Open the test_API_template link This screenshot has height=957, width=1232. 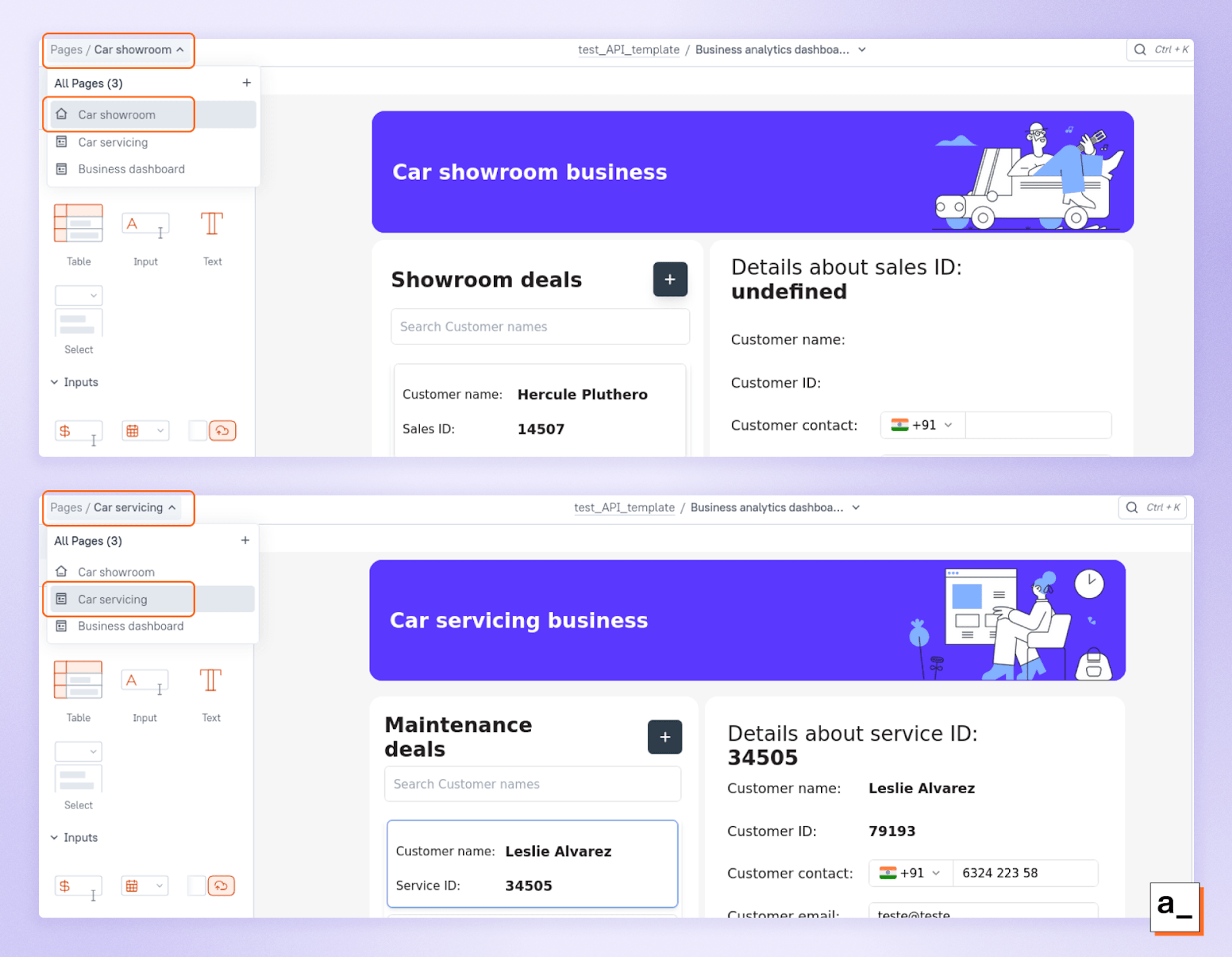click(x=628, y=50)
